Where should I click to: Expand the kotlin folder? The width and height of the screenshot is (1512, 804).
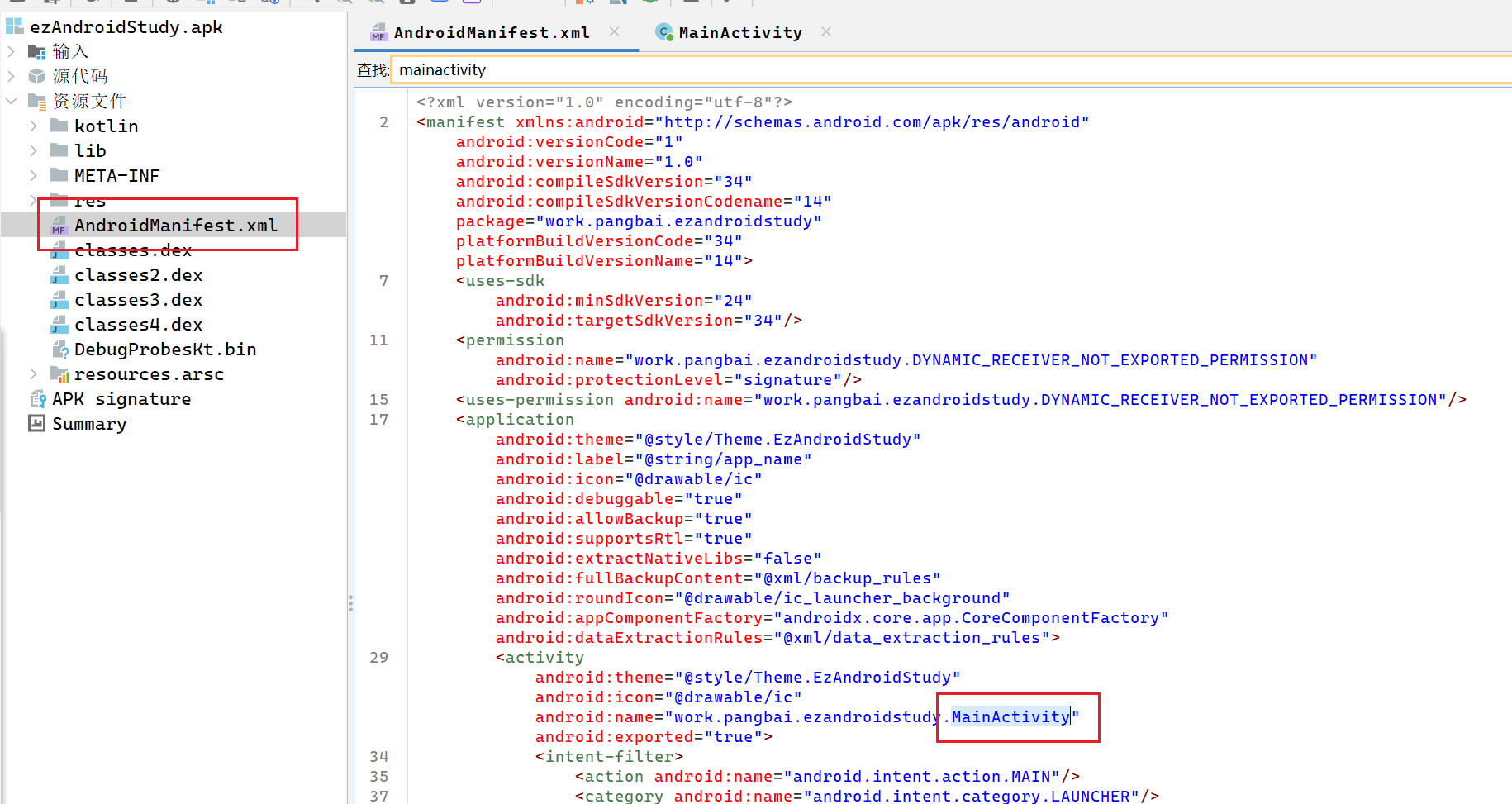click(x=34, y=126)
